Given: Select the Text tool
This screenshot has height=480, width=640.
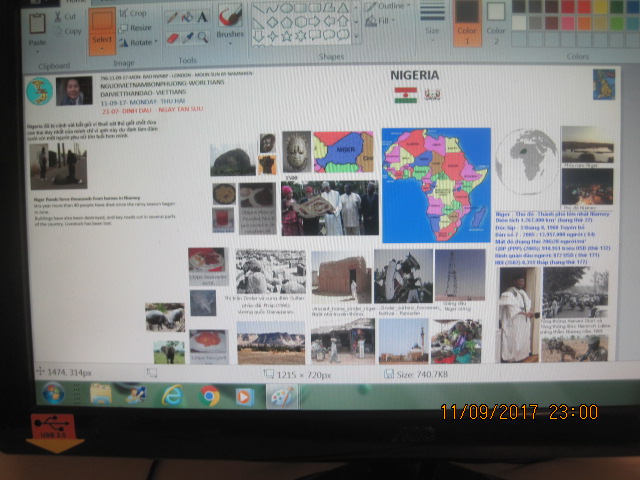Looking at the screenshot, I should click(202, 17).
